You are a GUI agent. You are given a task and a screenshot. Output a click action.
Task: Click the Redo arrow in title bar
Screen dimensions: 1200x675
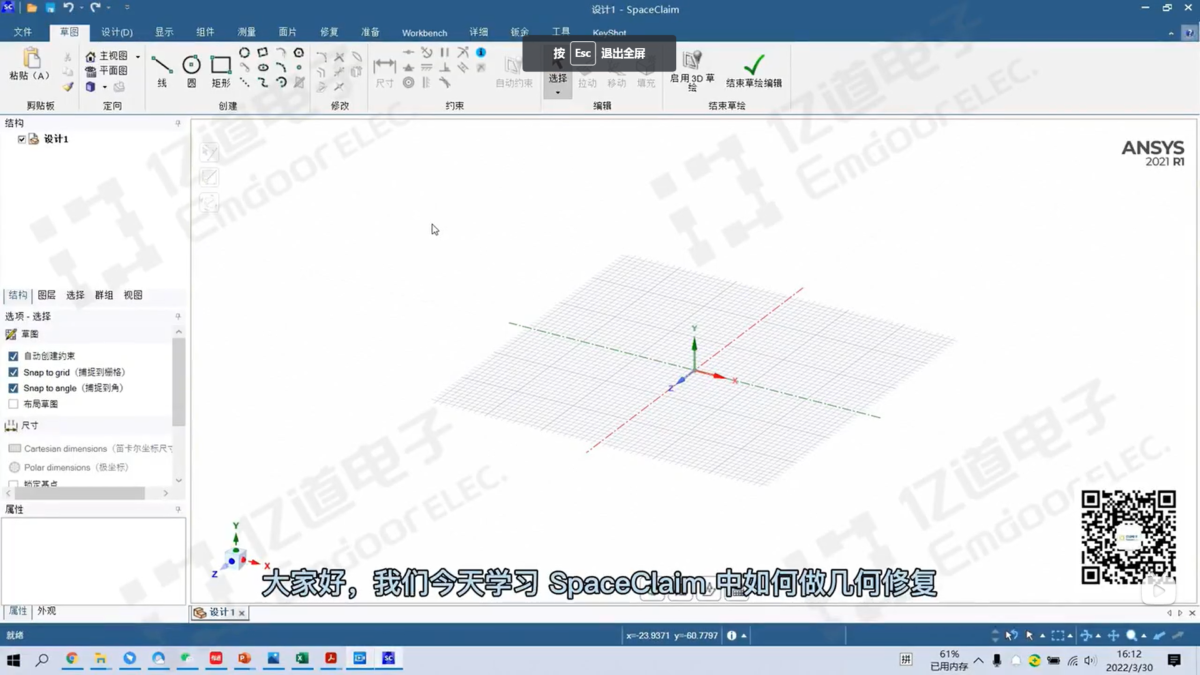click(96, 8)
